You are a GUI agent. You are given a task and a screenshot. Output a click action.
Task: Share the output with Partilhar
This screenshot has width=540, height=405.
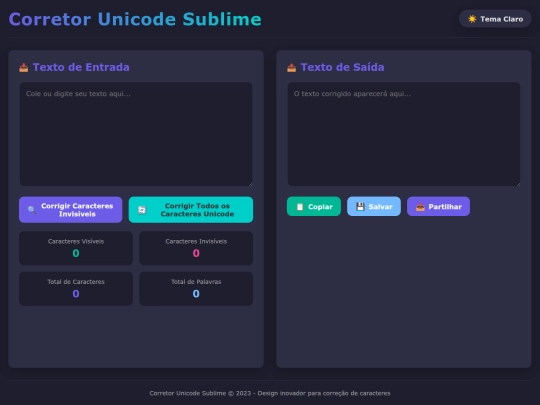point(438,207)
